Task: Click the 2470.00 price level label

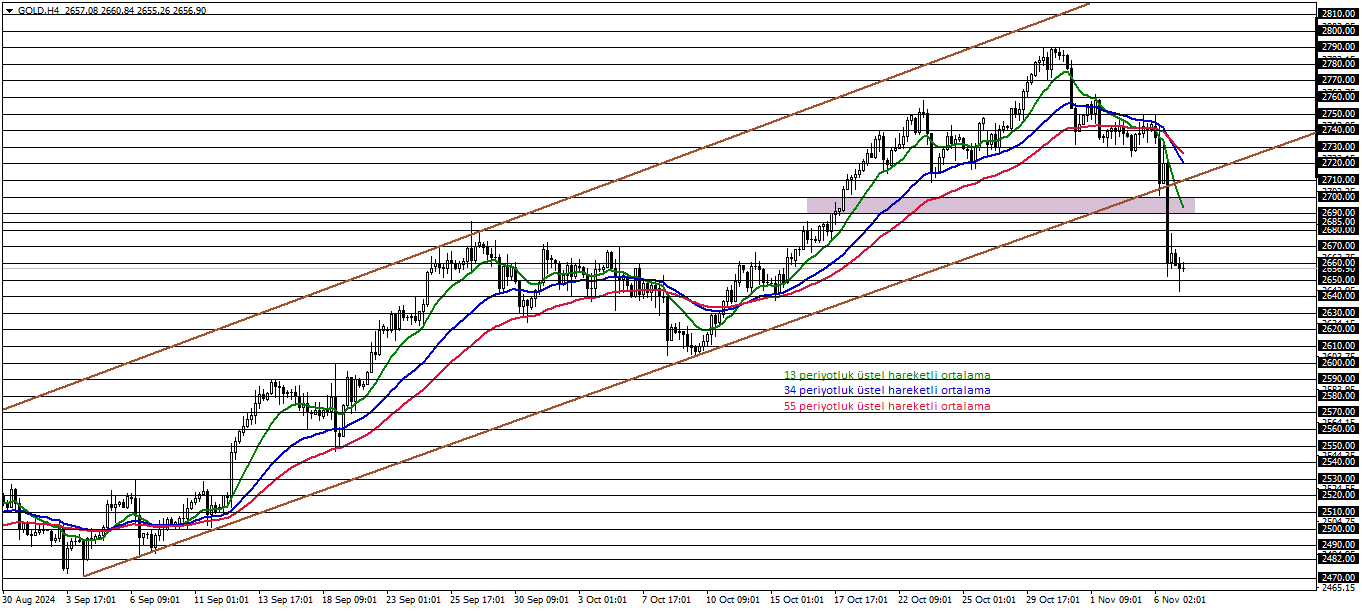Action: (x=1338, y=578)
